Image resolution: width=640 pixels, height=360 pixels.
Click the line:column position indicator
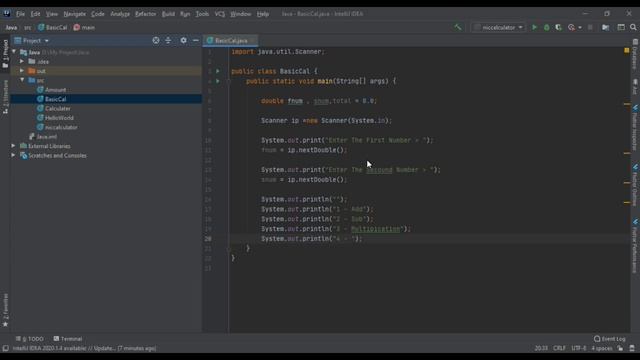[x=541, y=348]
